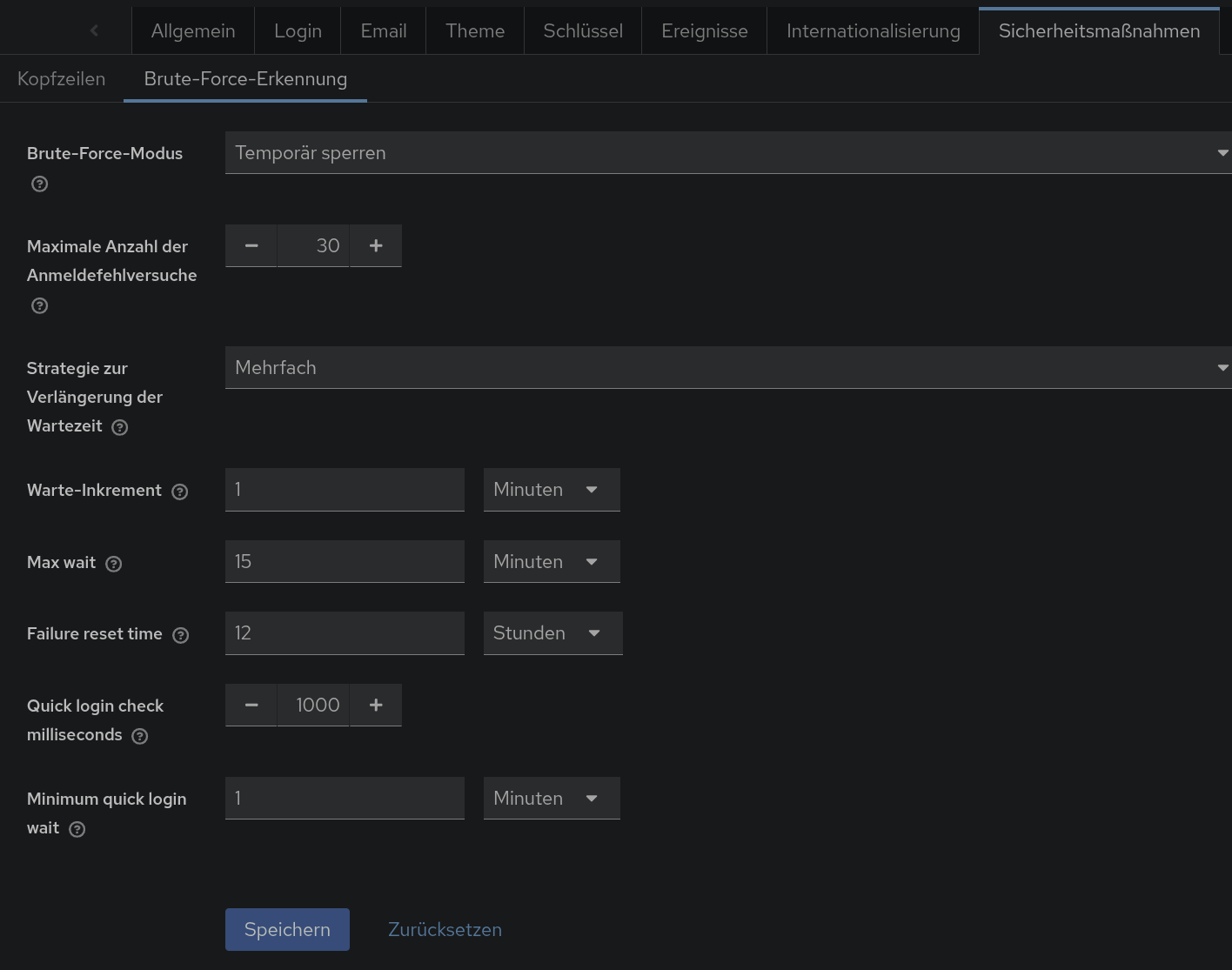The height and width of the screenshot is (970, 1232).
Task: Open the Kopfzeilen sub-tab
Action: 61,79
